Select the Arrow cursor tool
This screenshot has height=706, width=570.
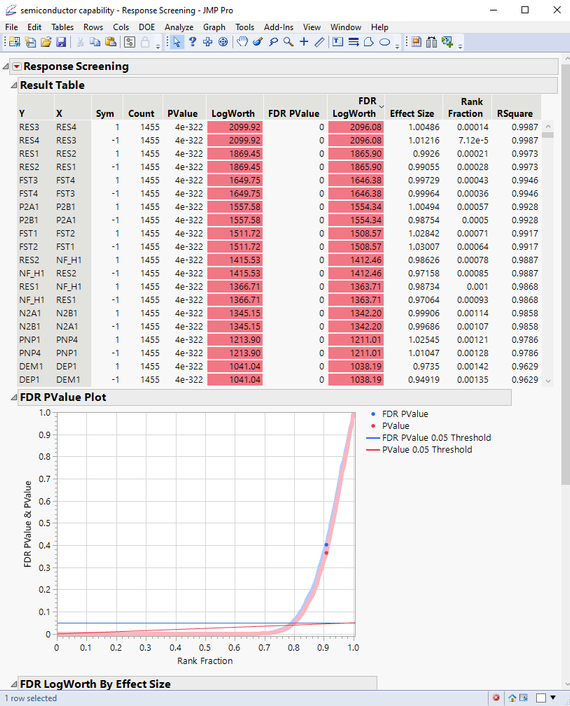tap(176, 42)
